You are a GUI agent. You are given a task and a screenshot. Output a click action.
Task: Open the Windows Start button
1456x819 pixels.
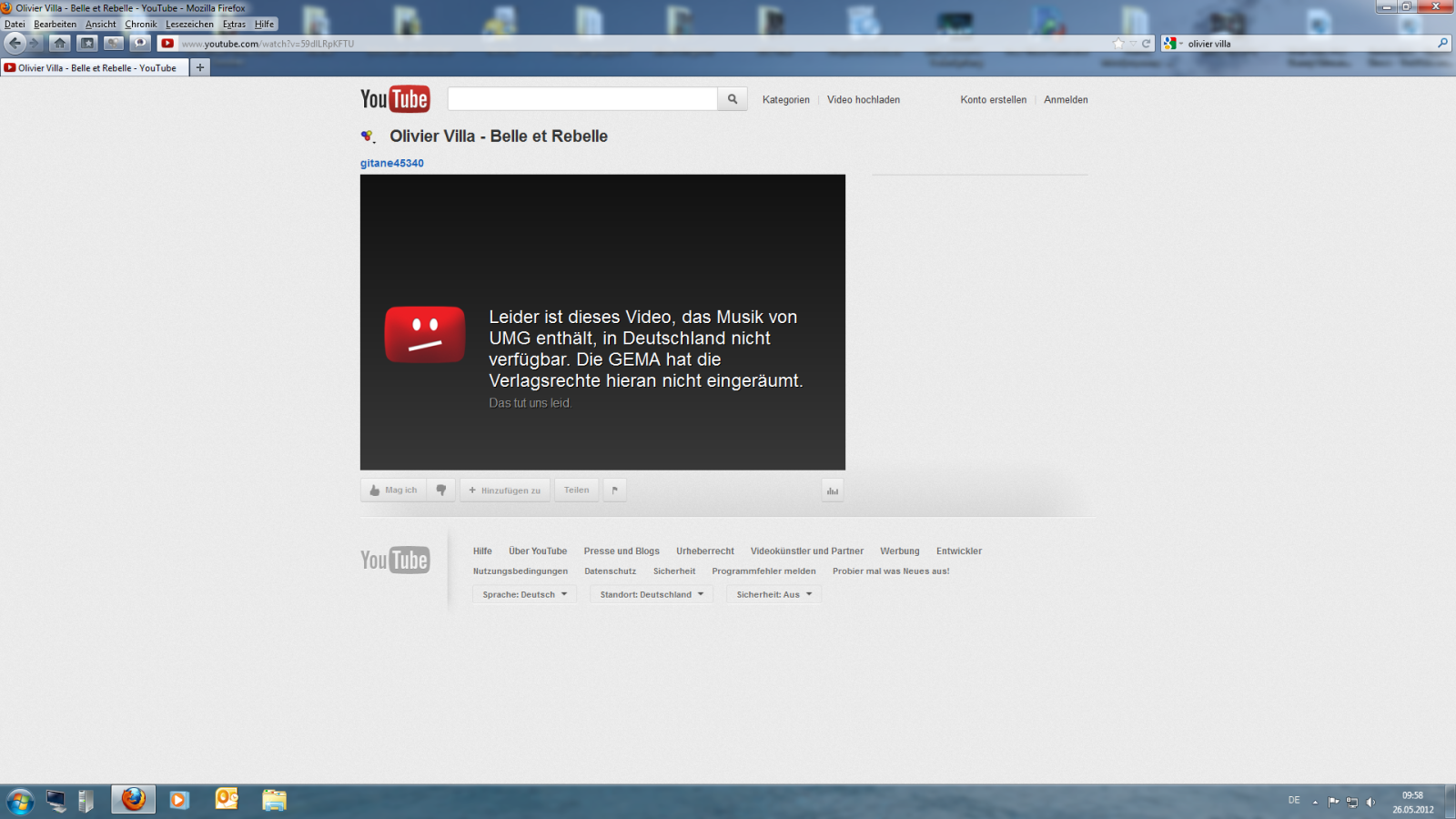pyautogui.click(x=20, y=801)
